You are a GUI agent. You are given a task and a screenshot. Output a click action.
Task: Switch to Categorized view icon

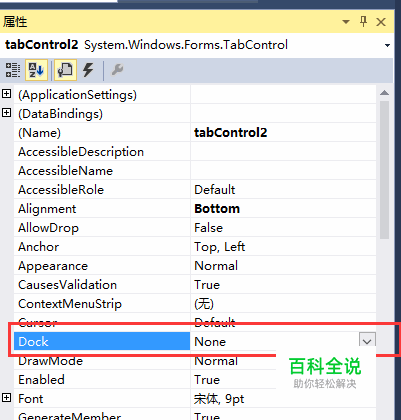(x=13, y=70)
